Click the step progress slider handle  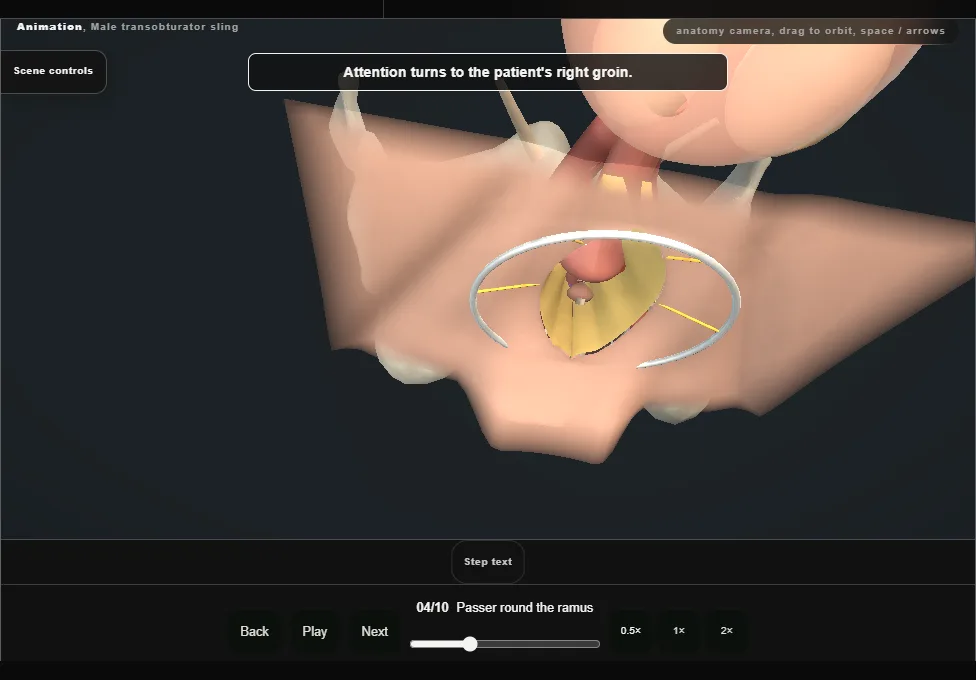pos(470,644)
